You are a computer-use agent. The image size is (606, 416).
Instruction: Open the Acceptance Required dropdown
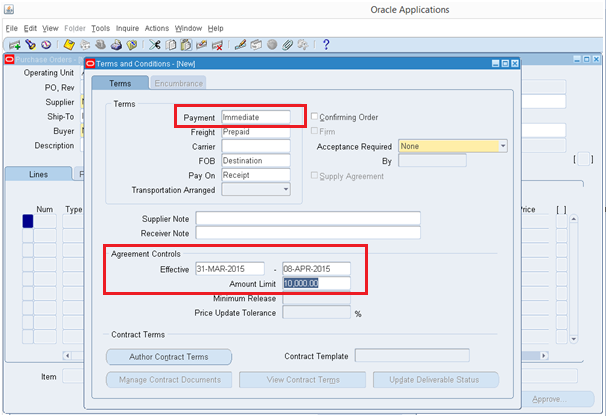point(502,146)
